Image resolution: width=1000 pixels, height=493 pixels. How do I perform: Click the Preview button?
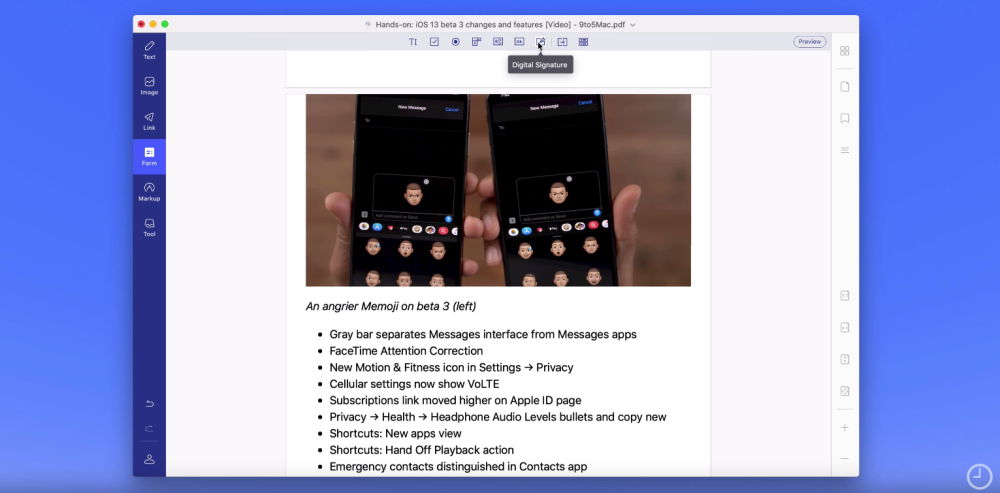809,42
